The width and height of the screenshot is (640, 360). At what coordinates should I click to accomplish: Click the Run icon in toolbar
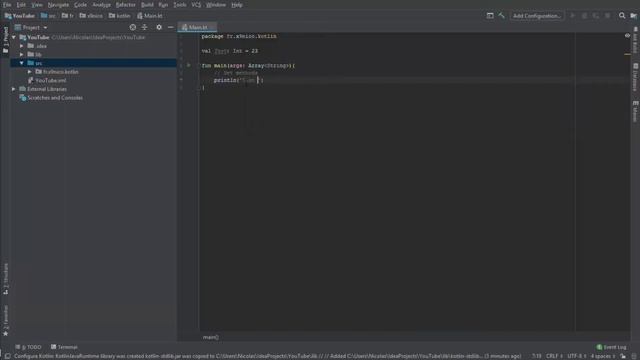click(x=573, y=16)
